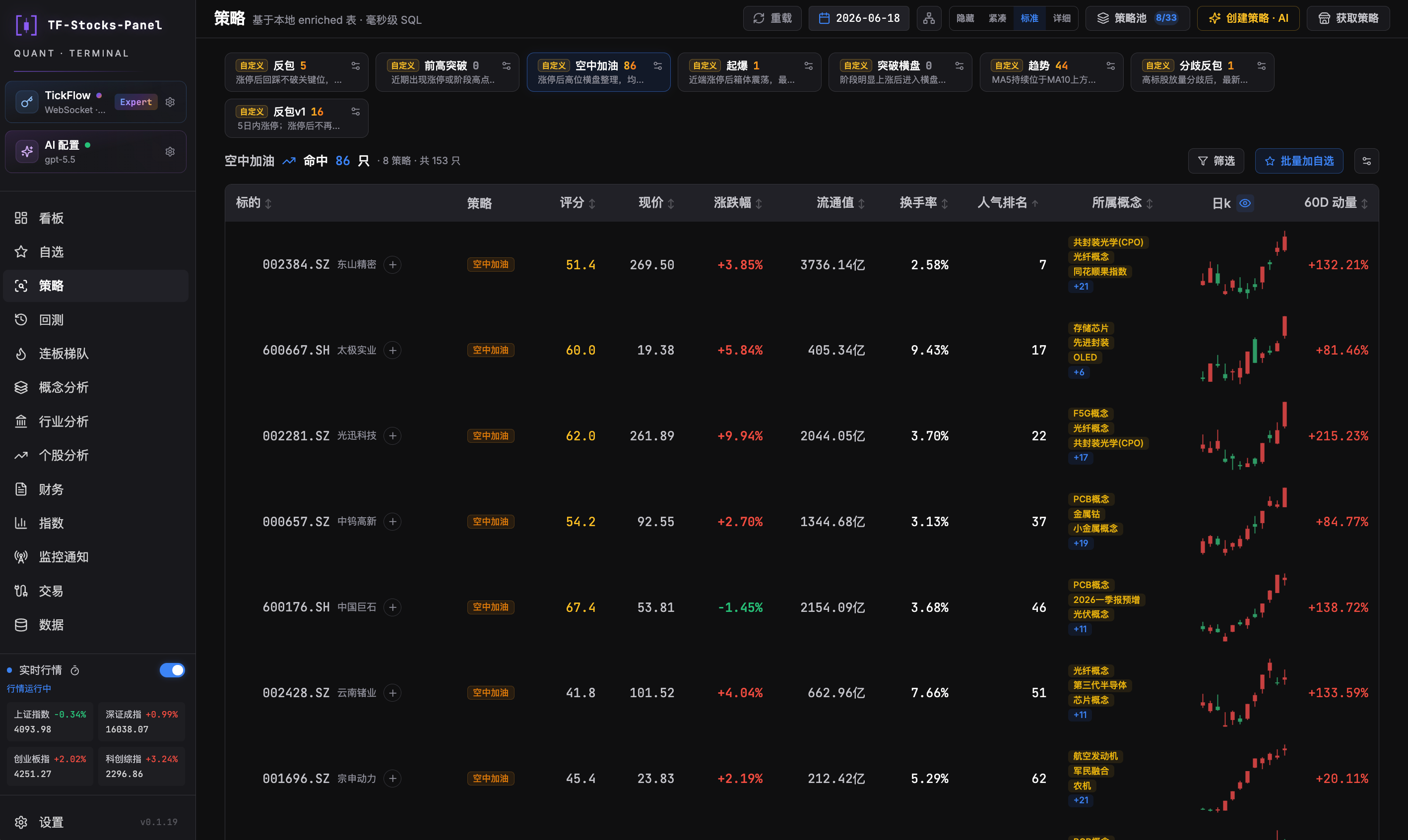Screen dimensions: 1408x840
Task: Sort table by 评分 column
Action: tap(577, 203)
